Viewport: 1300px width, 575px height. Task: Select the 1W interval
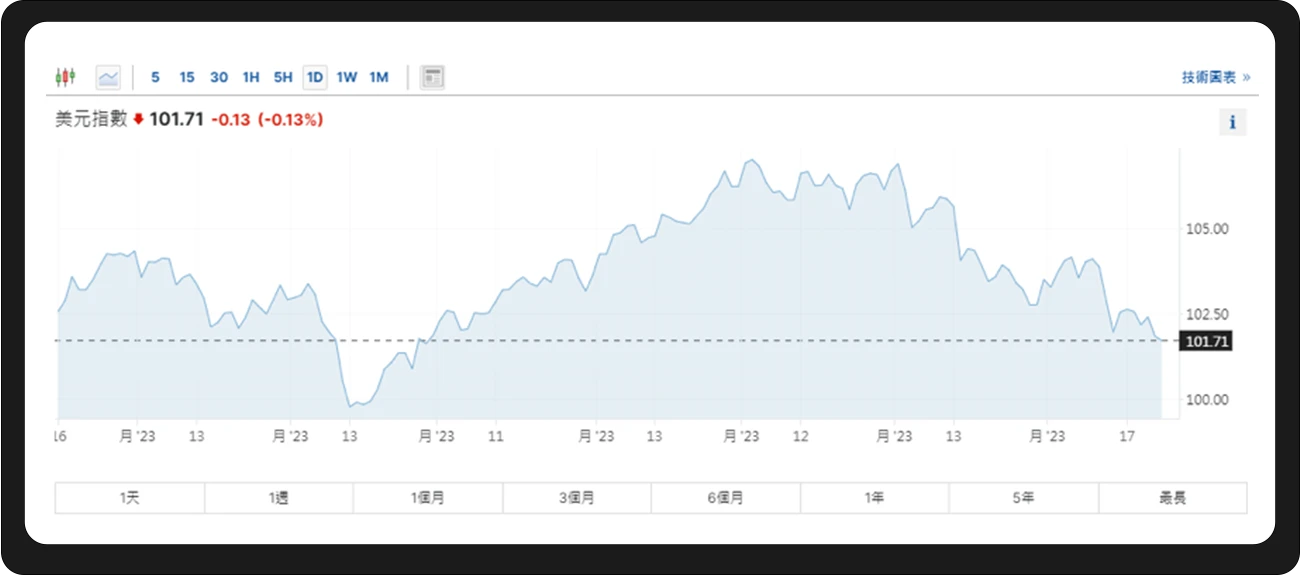[x=347, y=77]
